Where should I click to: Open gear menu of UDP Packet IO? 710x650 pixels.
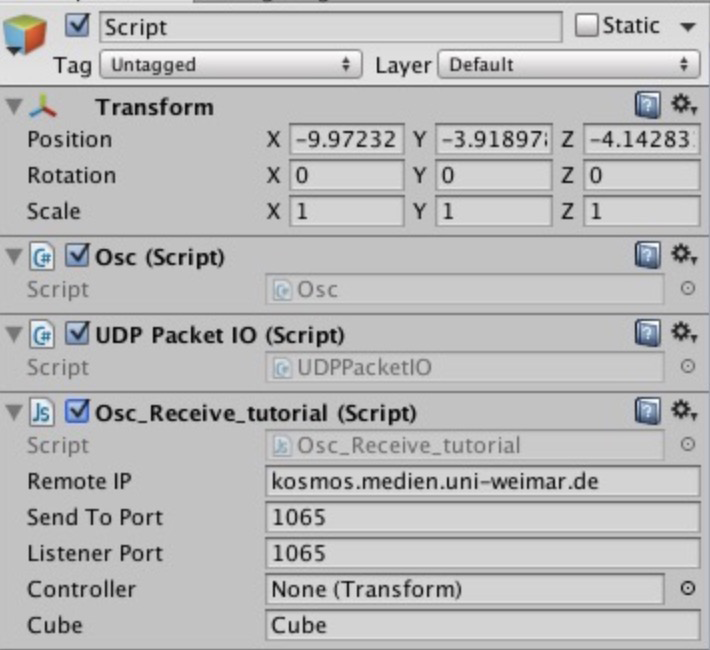(x=682, y=333)
